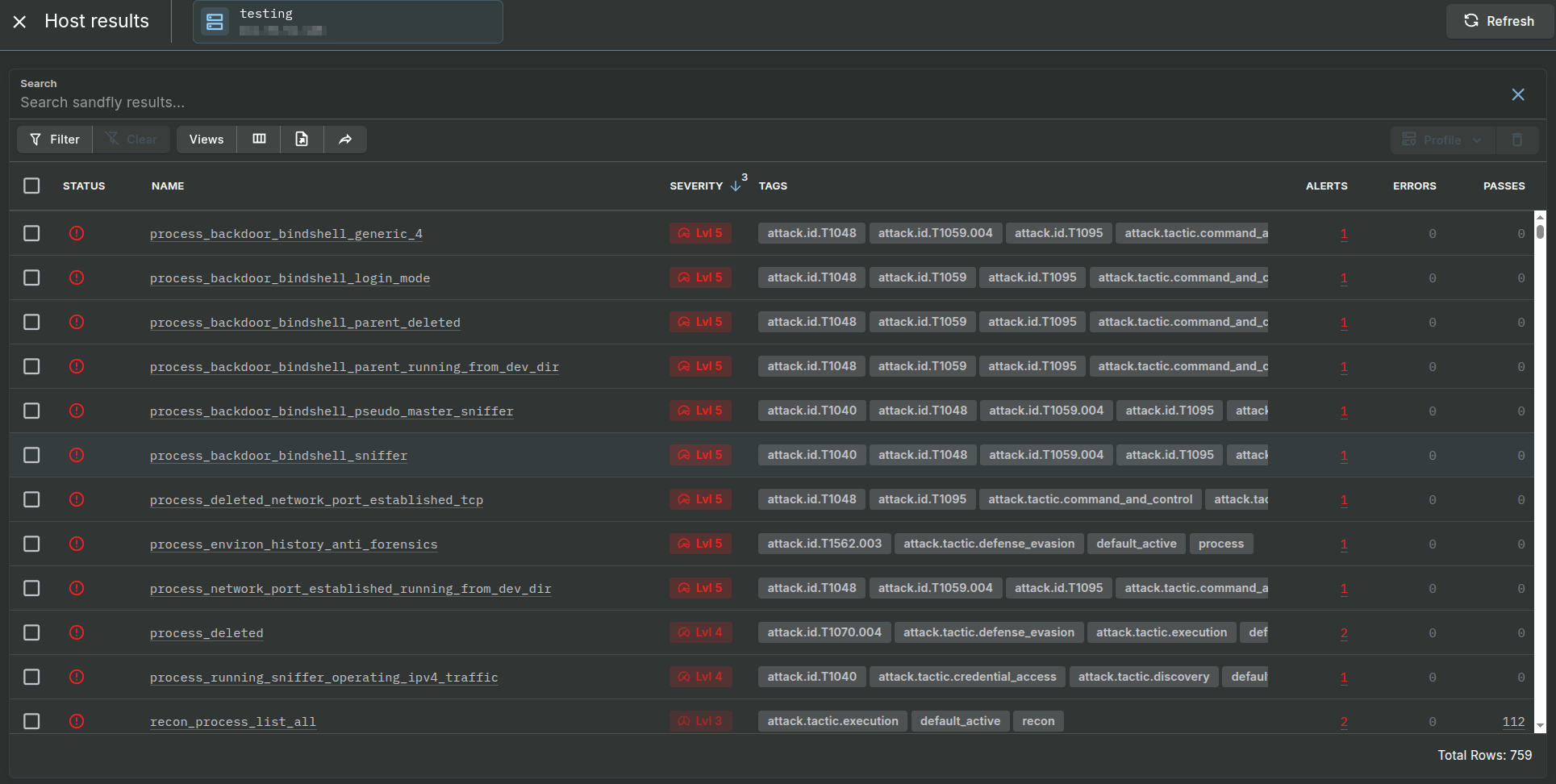The height and width of the screenshot is (784, 1556).
Task: Check the process_backdoor_bindshell_sniffer row checkbox
Action: (x=31, y=455)
